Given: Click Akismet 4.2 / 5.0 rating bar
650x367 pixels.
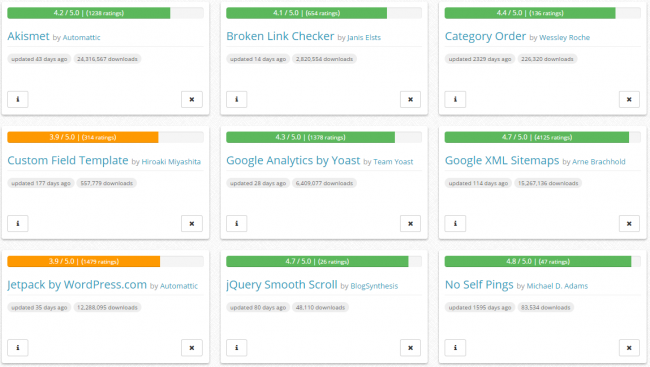Looking at the screenshot, I should coord(106,13).
